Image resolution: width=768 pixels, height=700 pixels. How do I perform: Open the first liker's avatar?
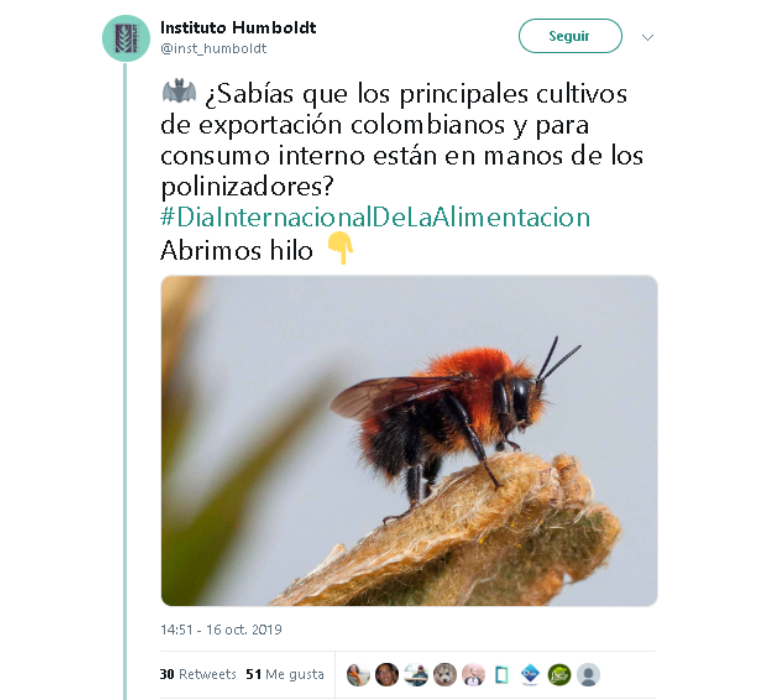[358, 675]
